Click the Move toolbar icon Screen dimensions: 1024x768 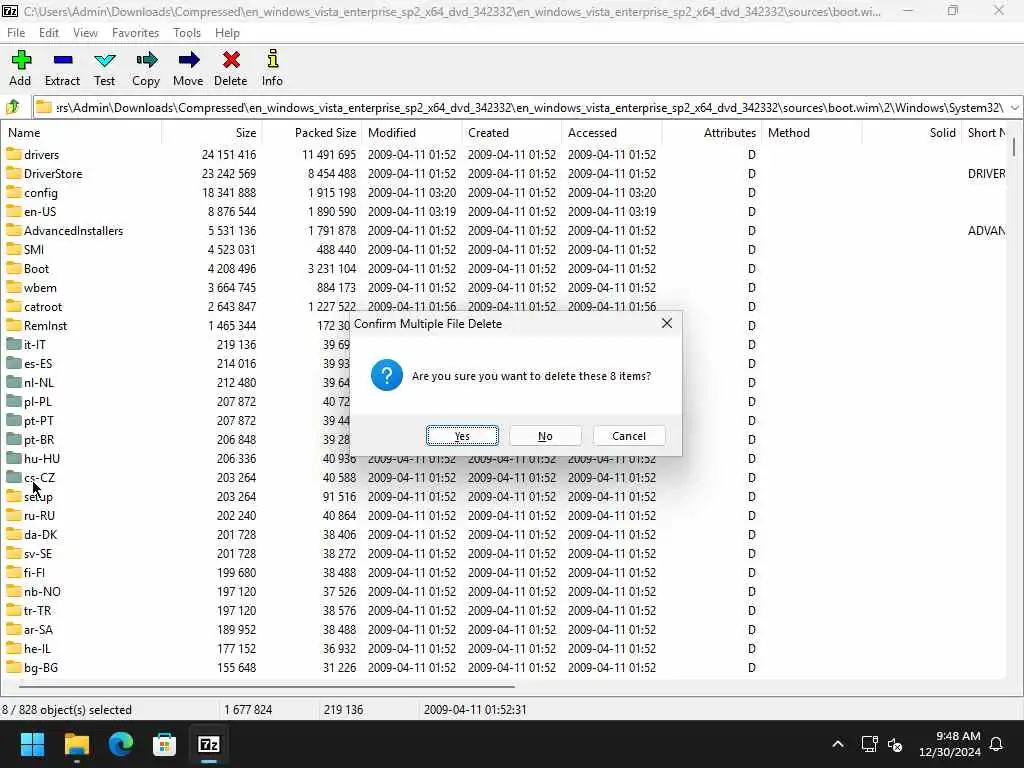tap(188, 60)
